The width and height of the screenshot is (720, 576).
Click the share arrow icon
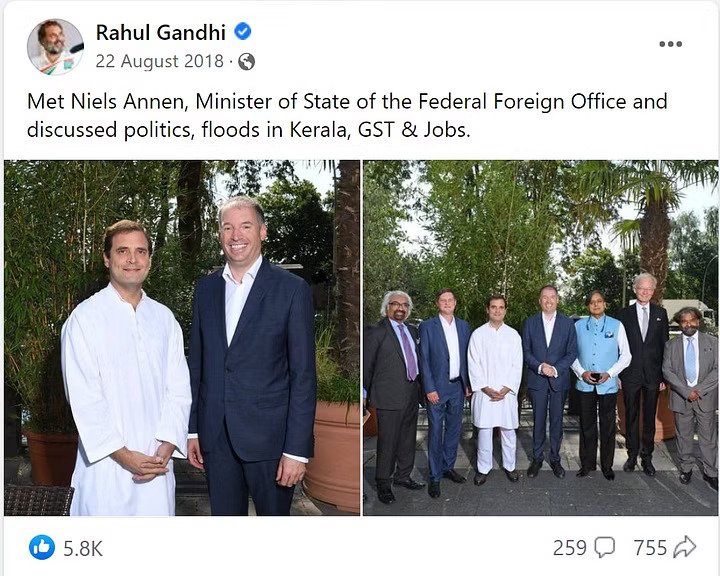tap(685, 548)
